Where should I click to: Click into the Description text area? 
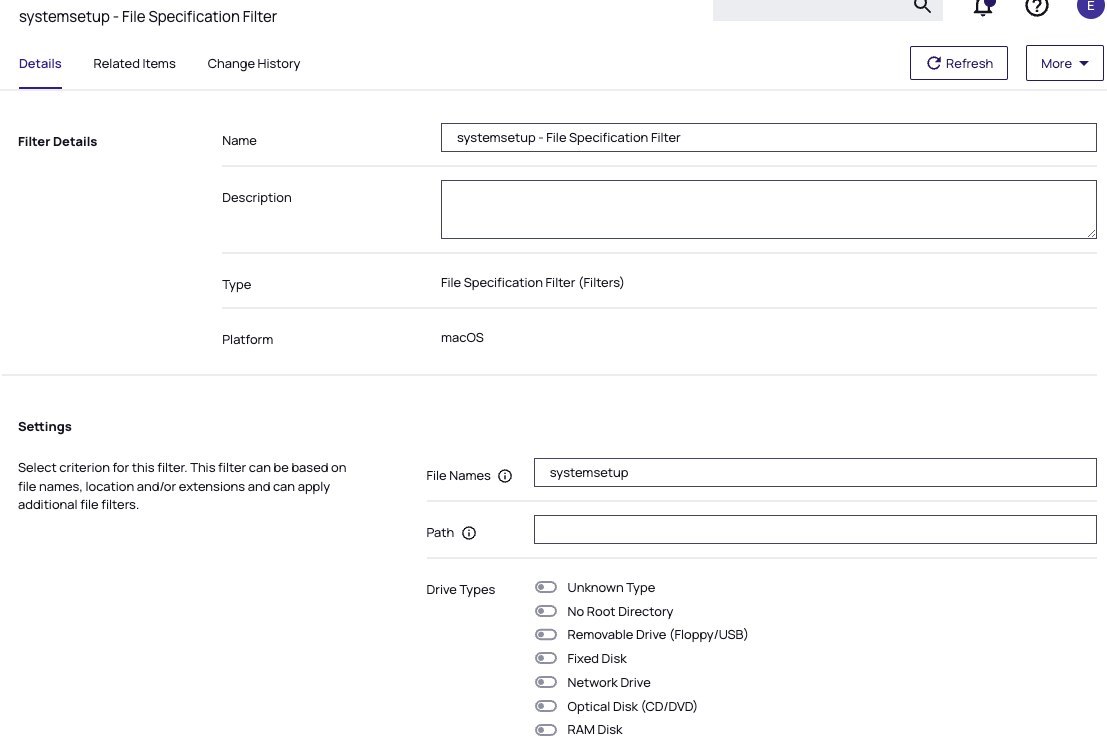[768, 209]
